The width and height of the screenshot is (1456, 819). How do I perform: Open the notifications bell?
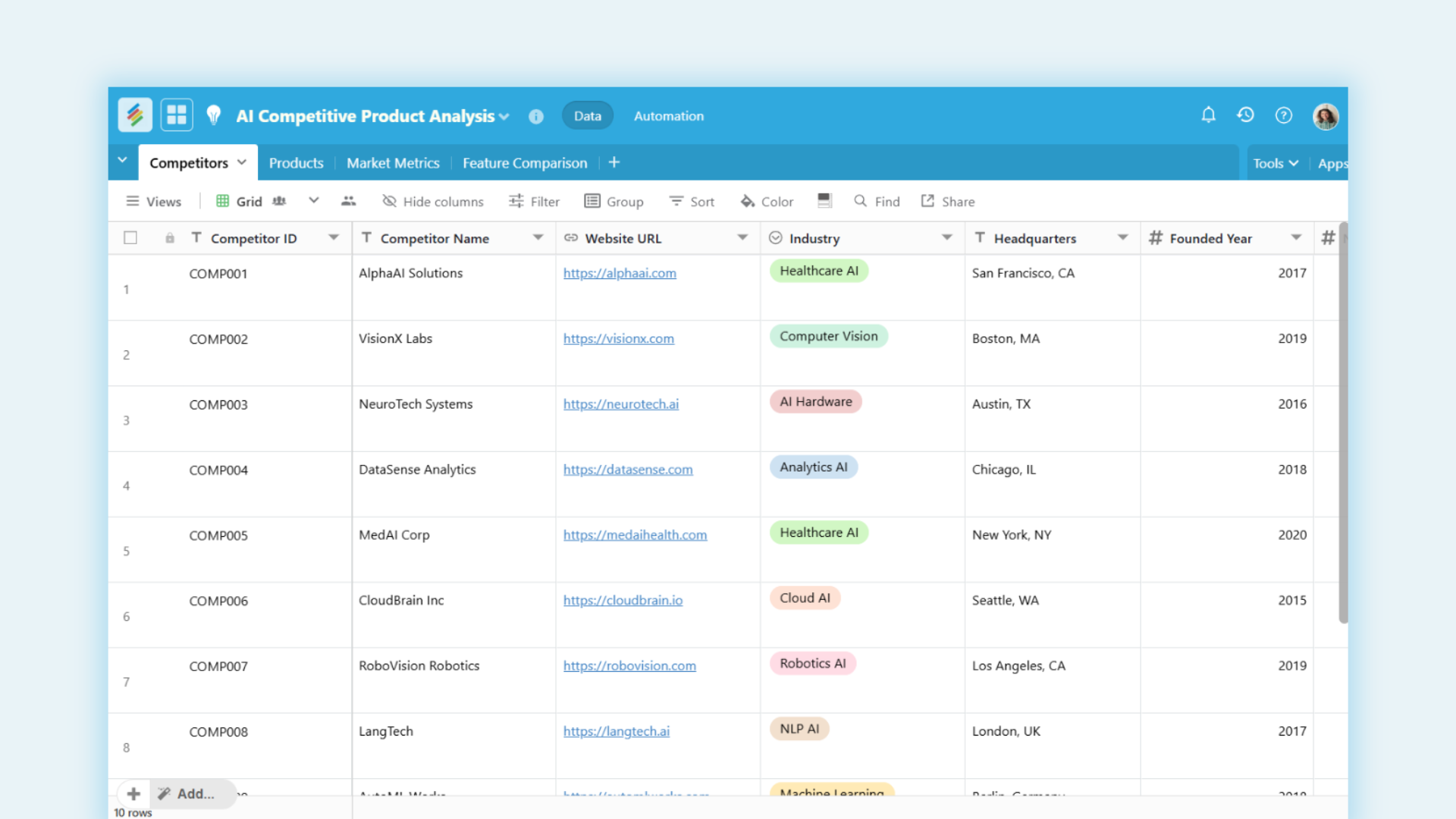coord(1208,115)
